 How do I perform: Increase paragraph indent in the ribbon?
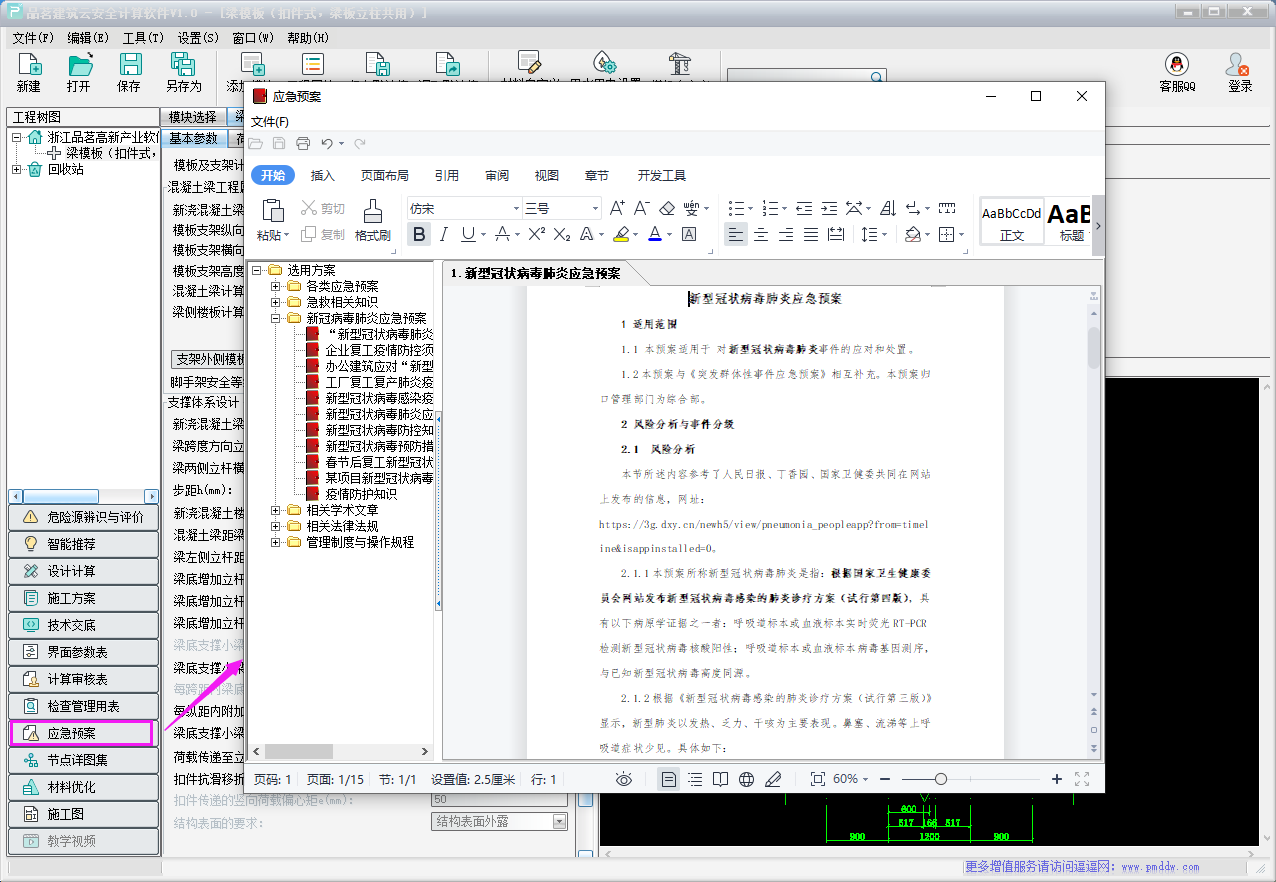click(x=829, y=208)
